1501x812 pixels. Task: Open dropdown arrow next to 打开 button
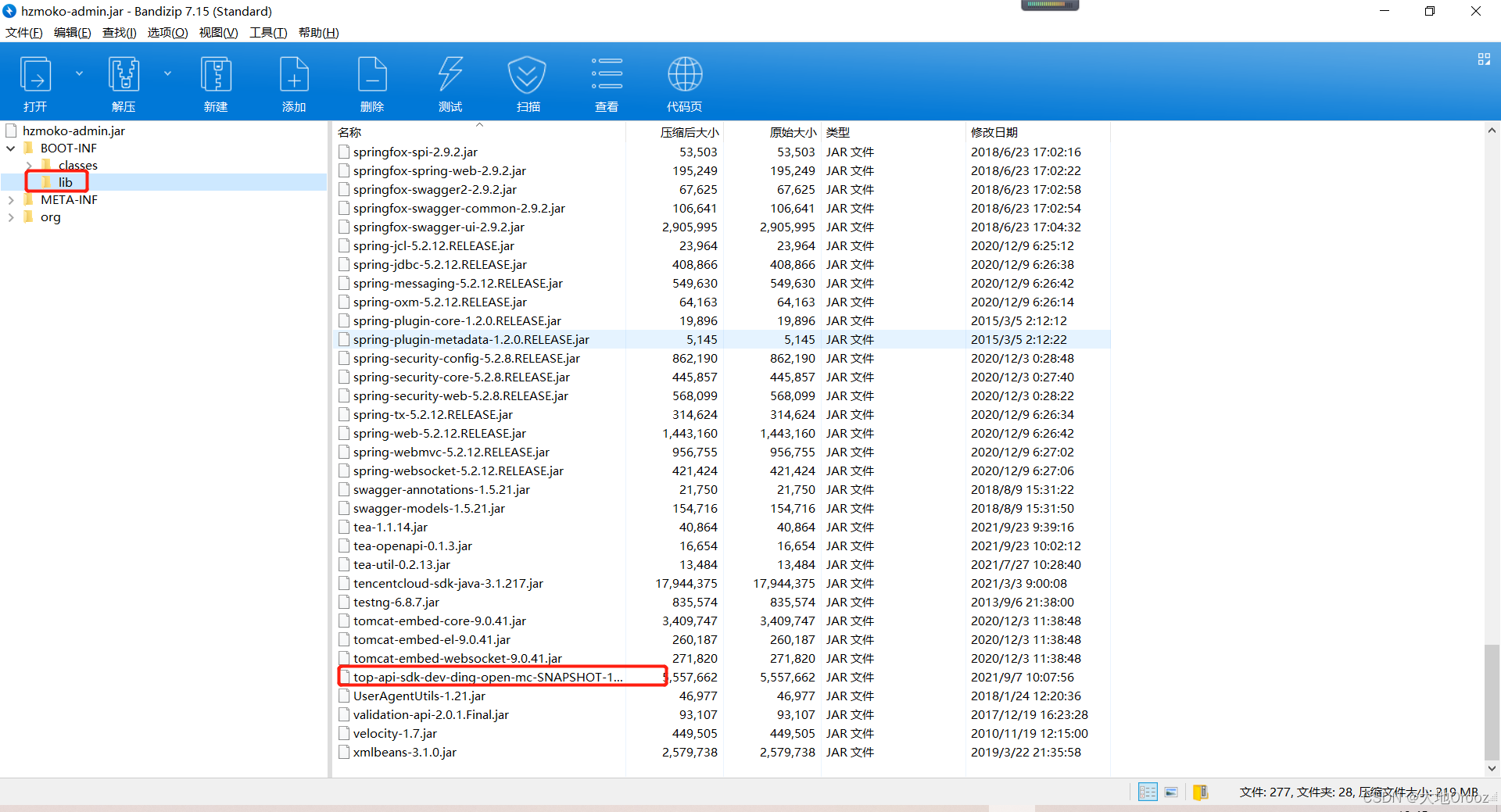pos(79,72)
